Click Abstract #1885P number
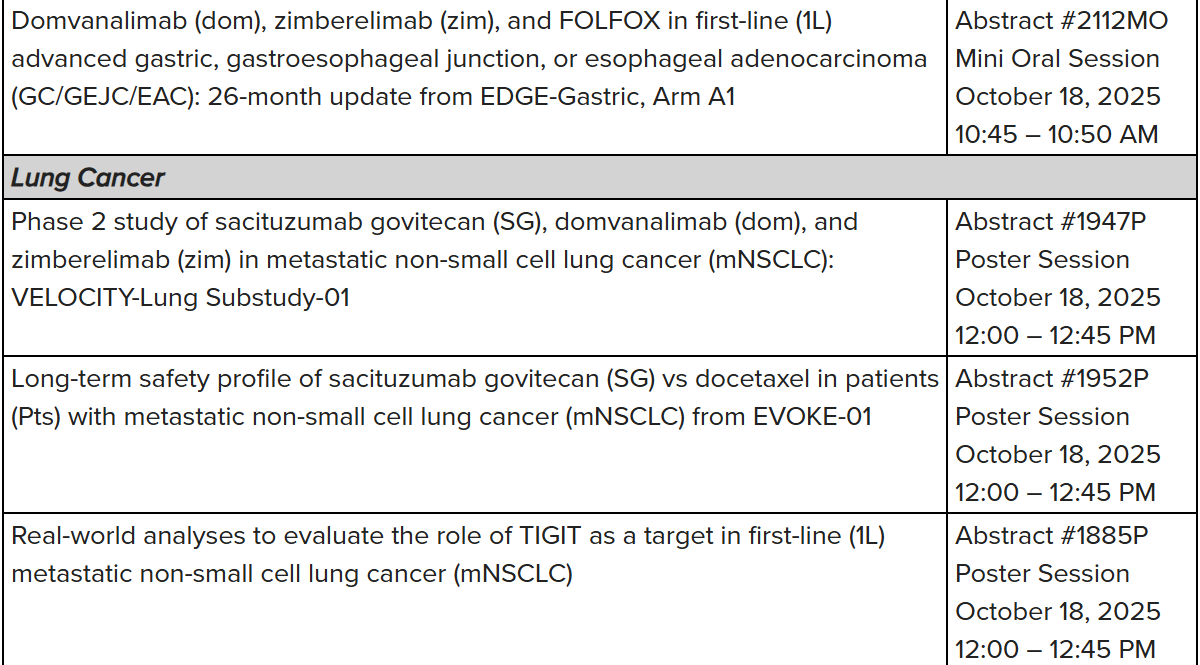The width and height of the screenshot is (1200, 665). 1052,536
